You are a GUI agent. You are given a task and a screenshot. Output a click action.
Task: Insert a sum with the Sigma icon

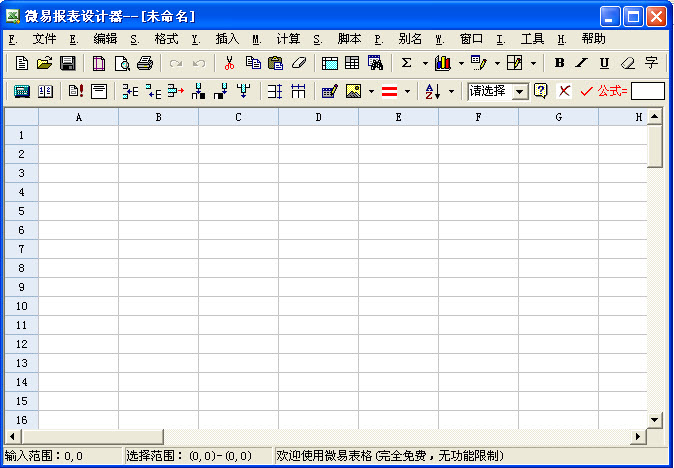pos(406,63)
